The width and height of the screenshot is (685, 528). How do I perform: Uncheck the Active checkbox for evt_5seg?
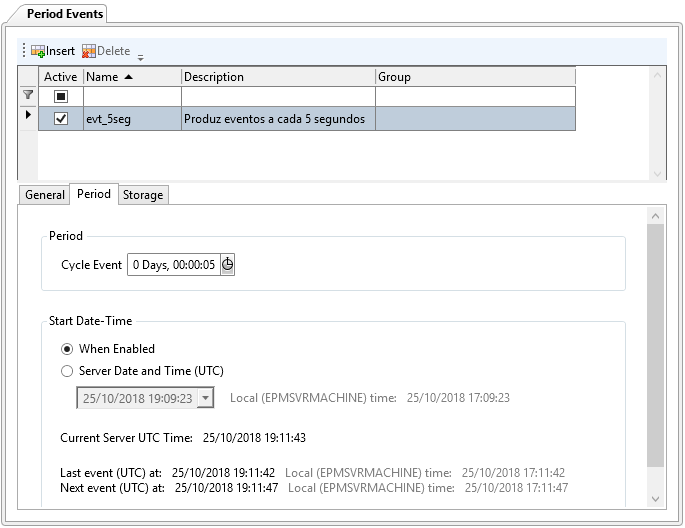[x=61, y=119]
